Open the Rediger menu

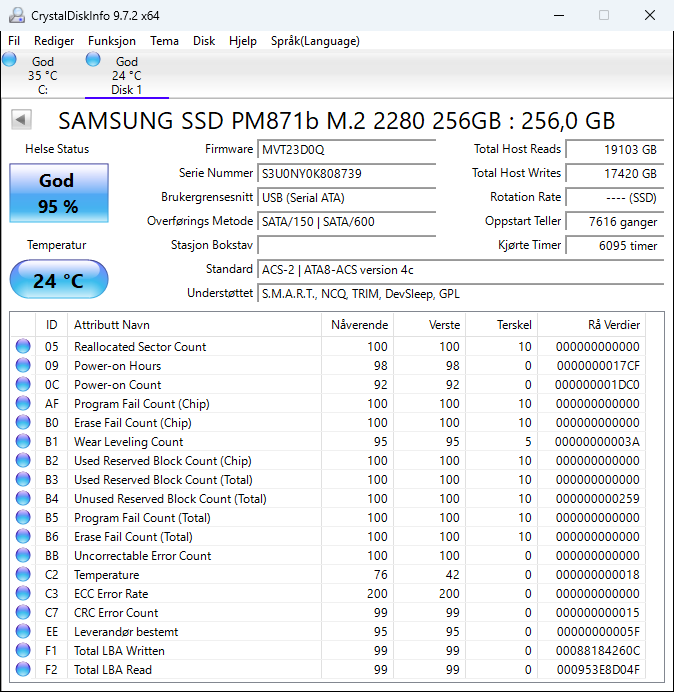pos(54,41)
